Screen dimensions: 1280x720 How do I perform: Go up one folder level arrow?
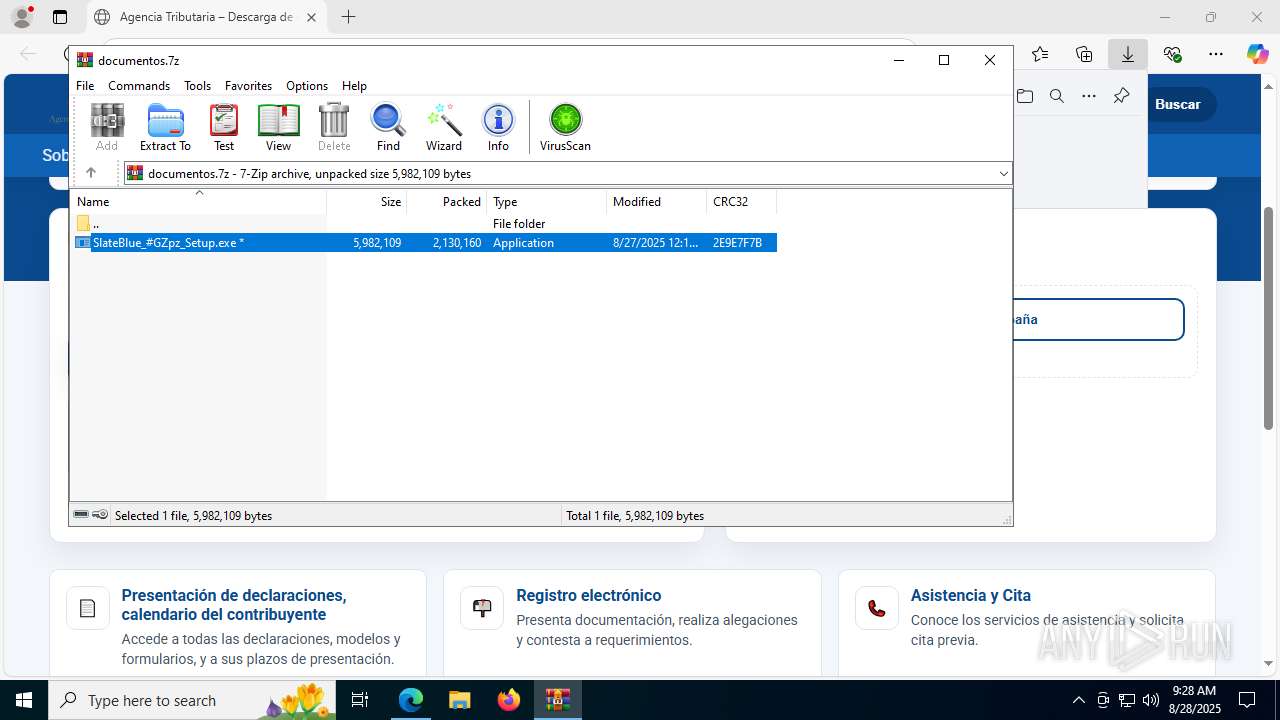click(91, 173)
